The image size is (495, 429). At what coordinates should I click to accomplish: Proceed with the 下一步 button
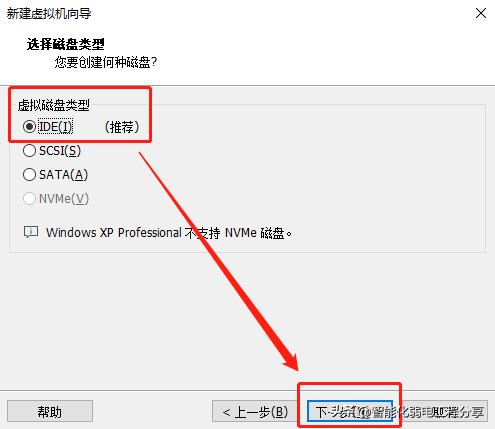349,411
